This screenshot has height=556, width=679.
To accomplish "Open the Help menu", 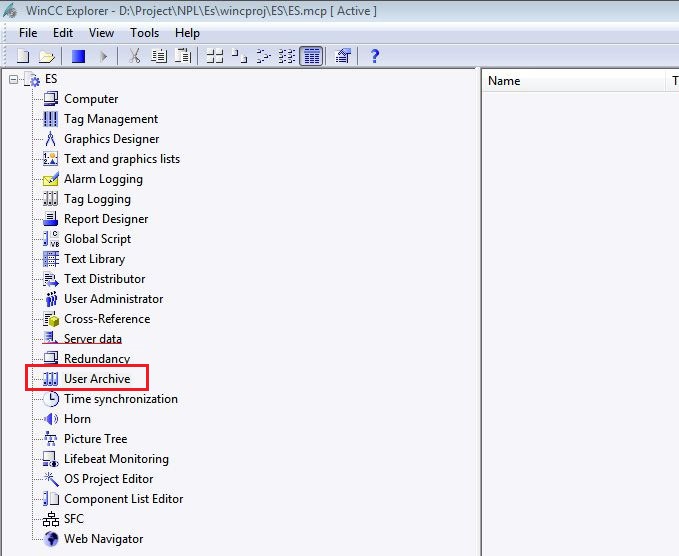I will point(188,33).
